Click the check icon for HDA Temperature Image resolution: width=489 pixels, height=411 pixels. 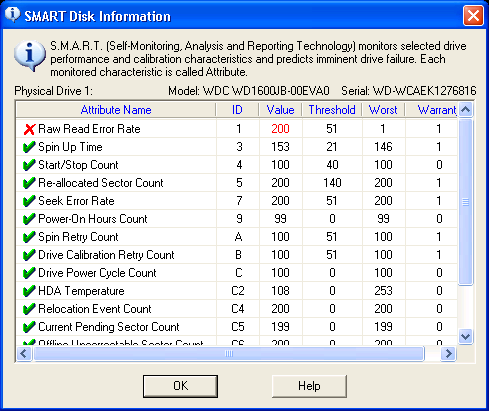pos(29,291)
